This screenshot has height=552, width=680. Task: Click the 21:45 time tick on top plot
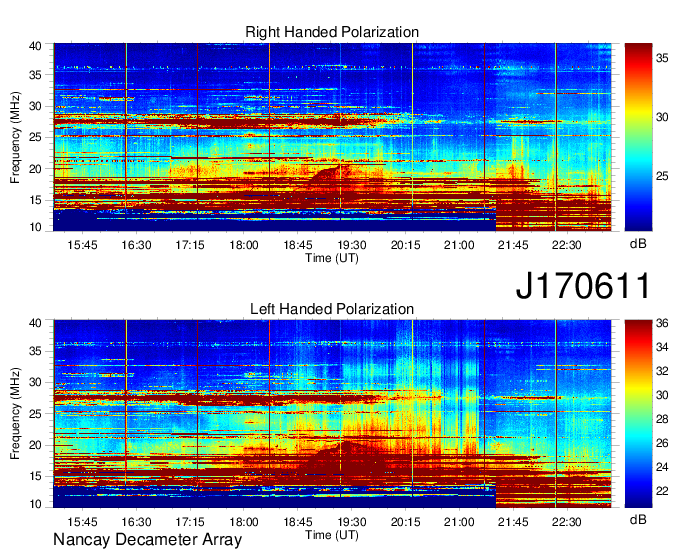(x=513, y=245)
